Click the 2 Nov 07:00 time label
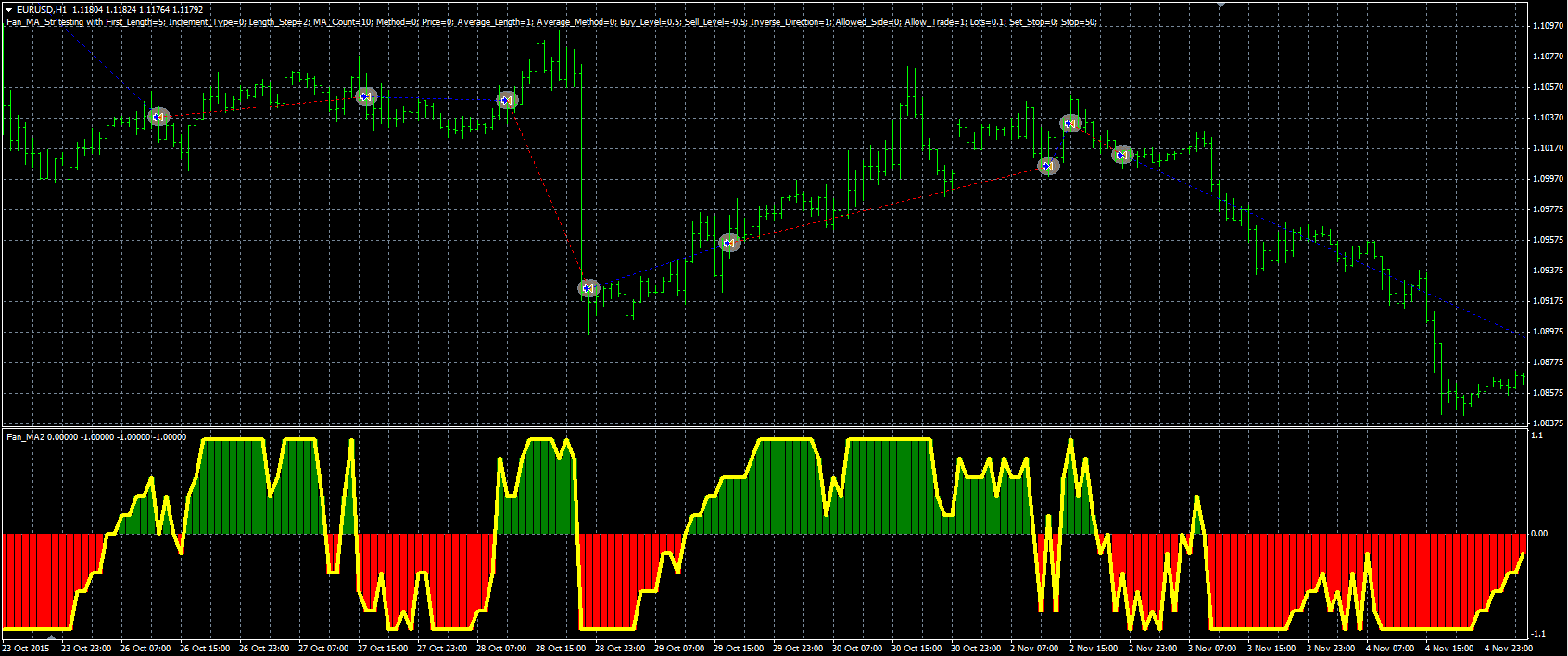This screenshot has width=1568, height=656. point(1034,649)
